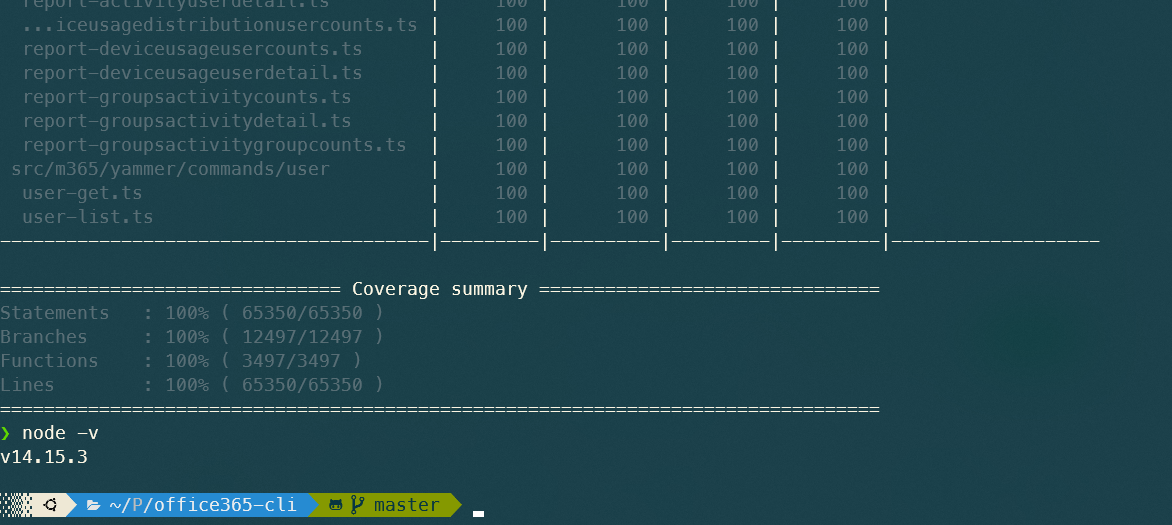Click the src/m365/yammer/commands/user folder row
This screenshot has width=1172, height=525.
170,170
